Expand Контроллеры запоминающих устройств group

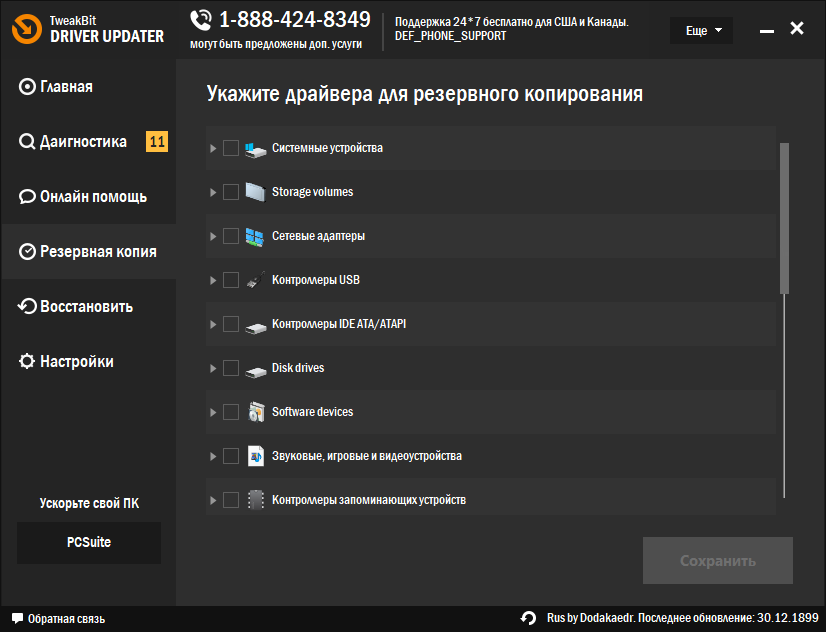pyautogui.click(x=213, y=500)
